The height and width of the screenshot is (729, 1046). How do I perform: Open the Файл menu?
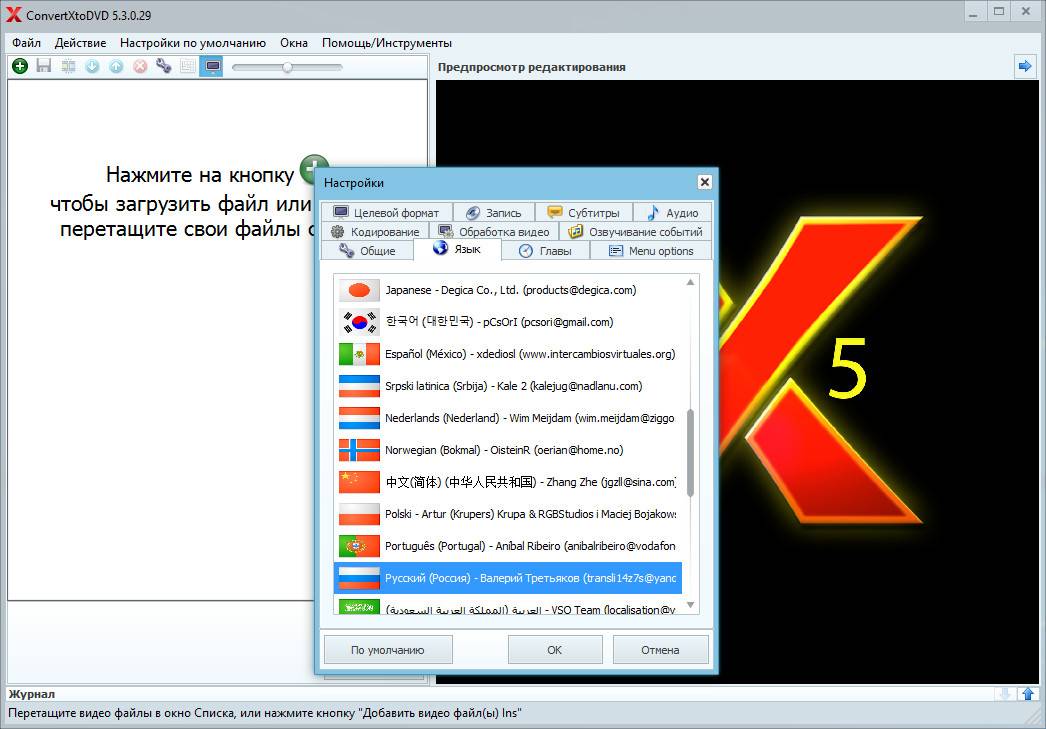pos(27,43)
